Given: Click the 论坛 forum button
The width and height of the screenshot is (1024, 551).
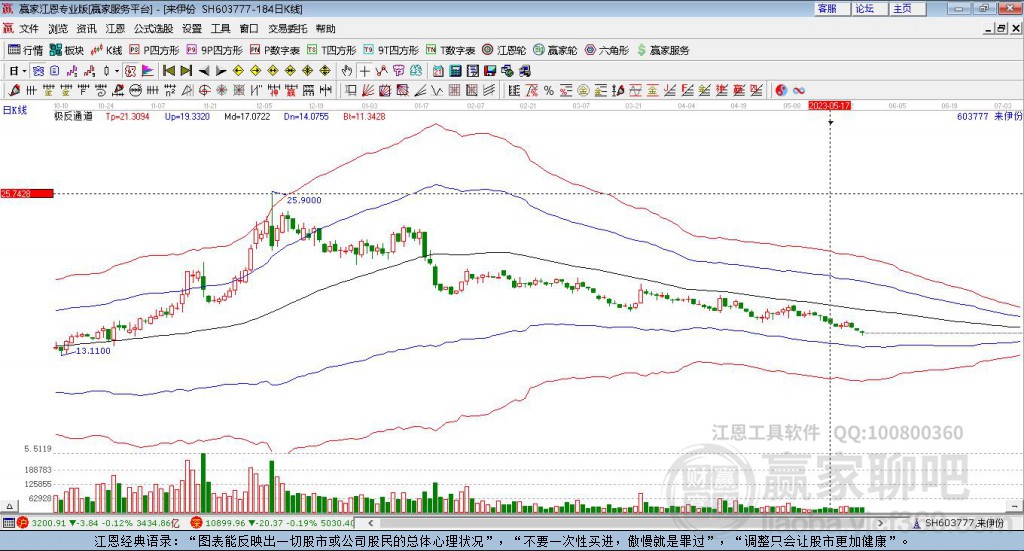Looking at the screenshot, I should pos(870,9).
